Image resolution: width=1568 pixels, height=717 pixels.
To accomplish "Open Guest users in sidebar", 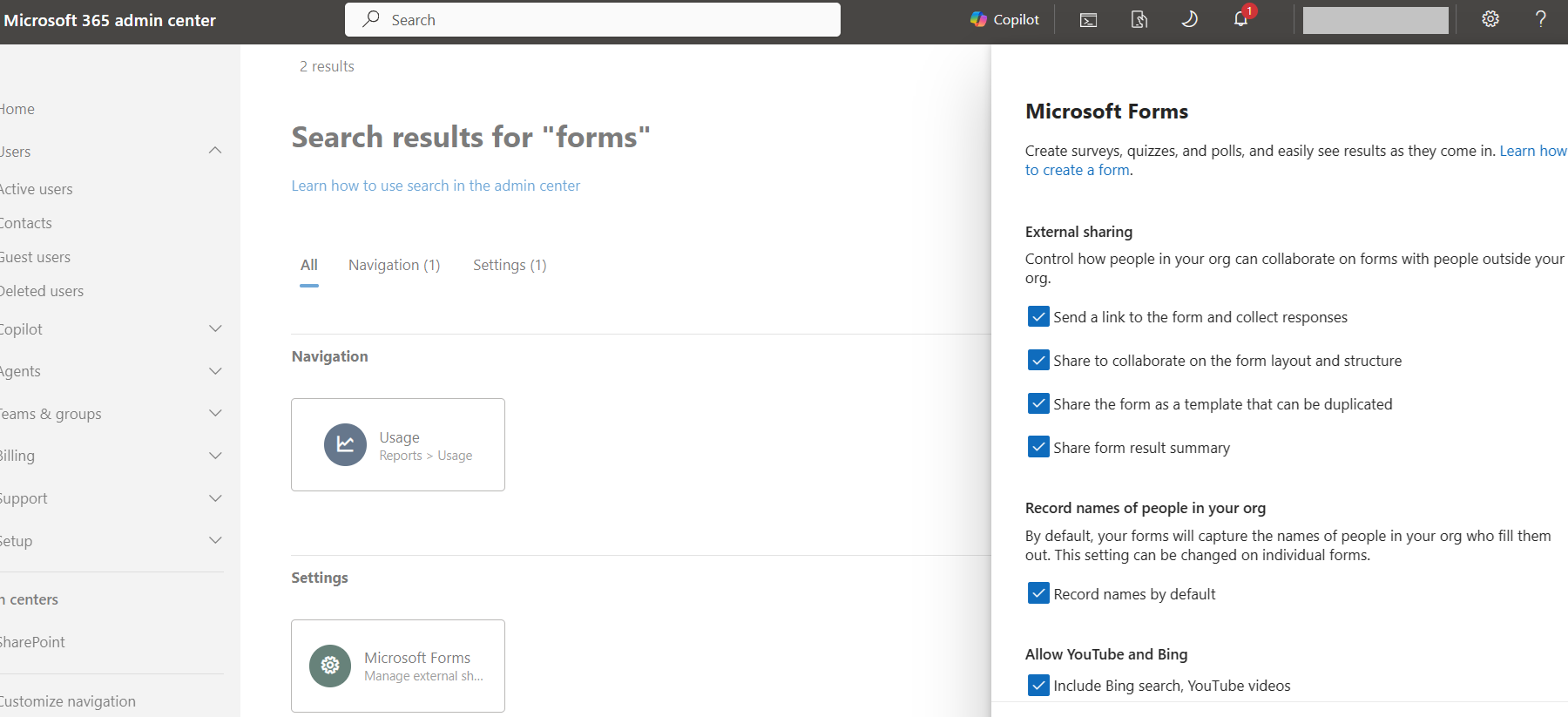I will [x=35, y=257].
